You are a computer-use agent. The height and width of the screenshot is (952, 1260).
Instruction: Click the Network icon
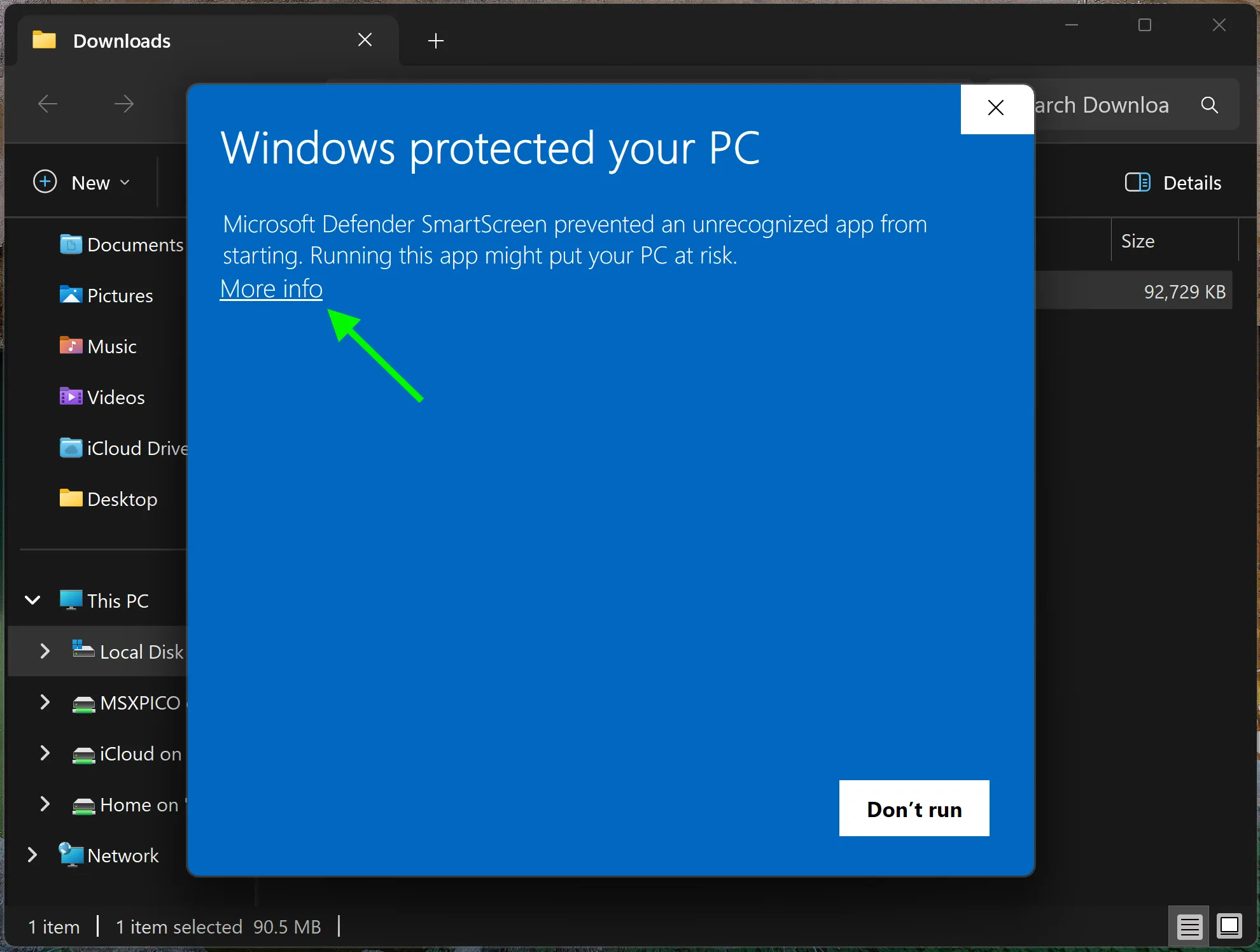(71, 854)
